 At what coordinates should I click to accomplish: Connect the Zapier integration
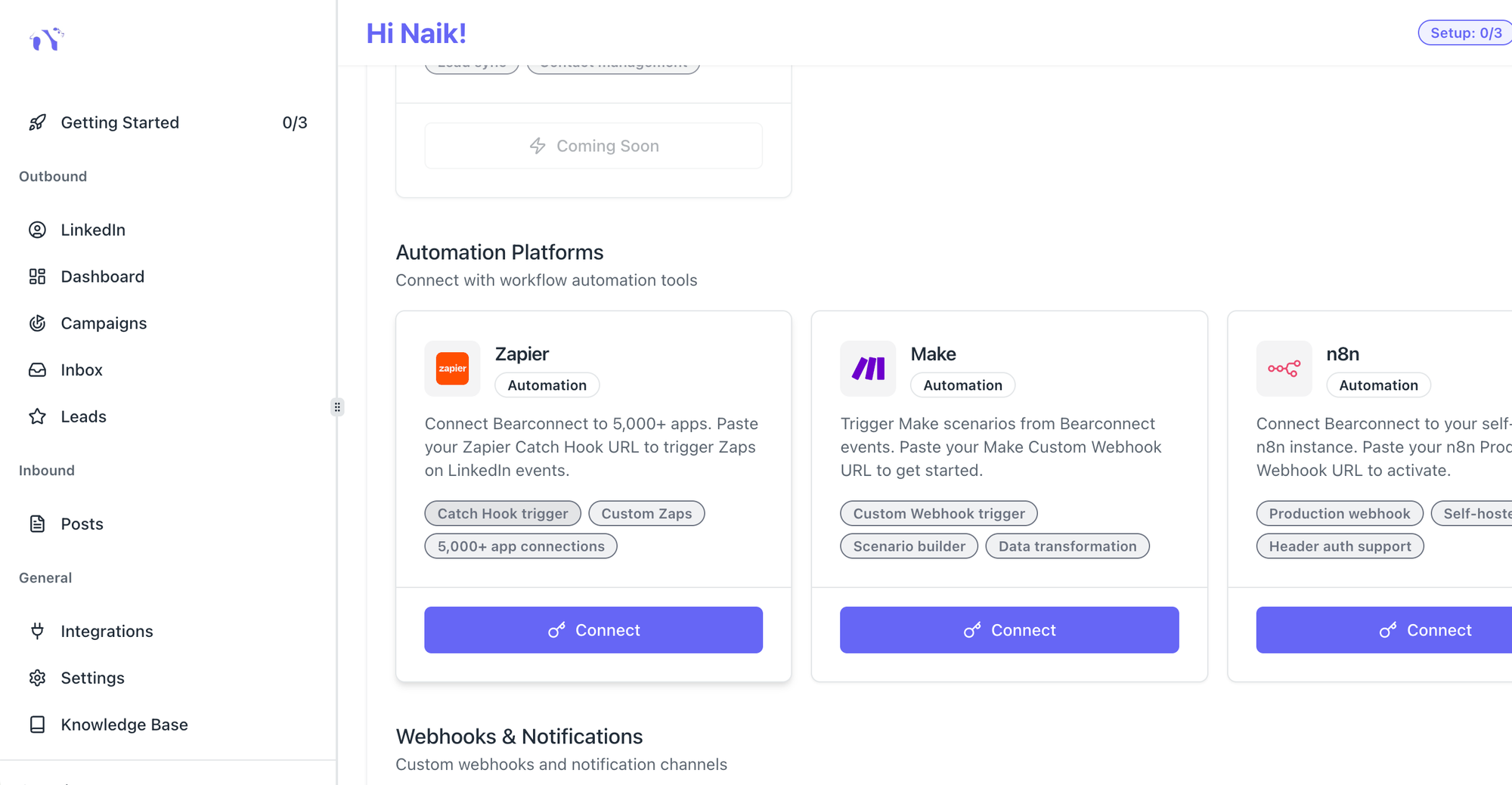point(593,630)
